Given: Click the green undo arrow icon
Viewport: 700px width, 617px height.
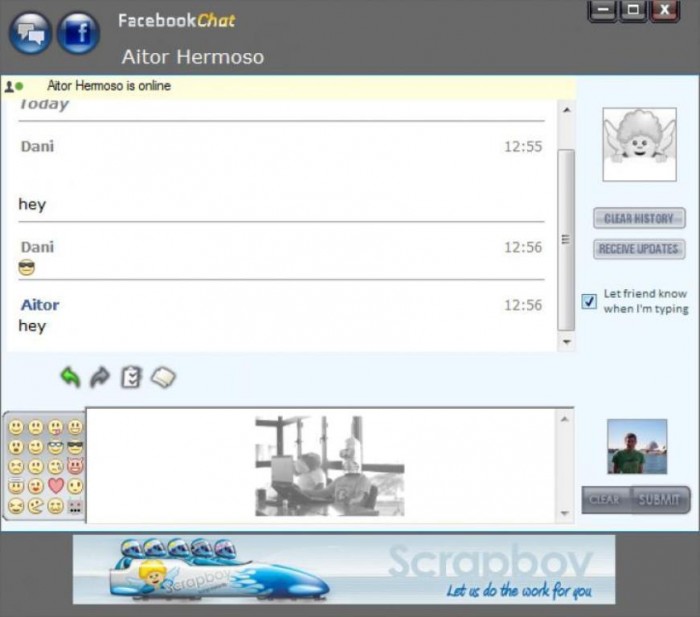Looking at the screenshot, I should click(x=71, y=377).
